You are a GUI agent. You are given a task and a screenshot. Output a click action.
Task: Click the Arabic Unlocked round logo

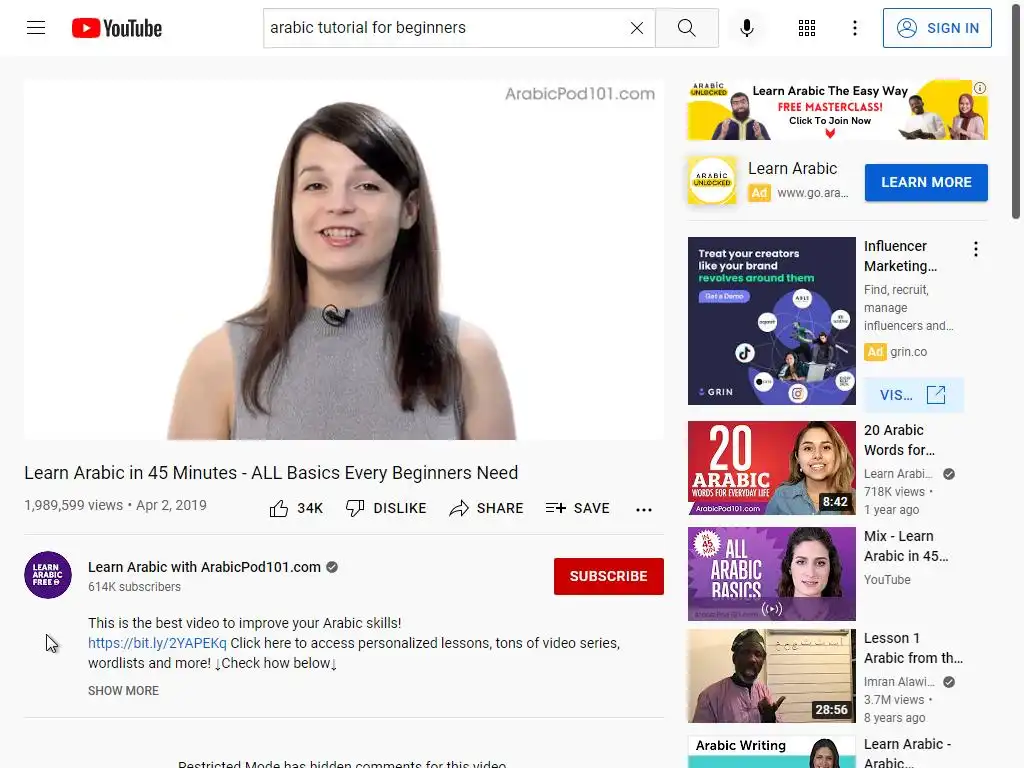[712, 180]
